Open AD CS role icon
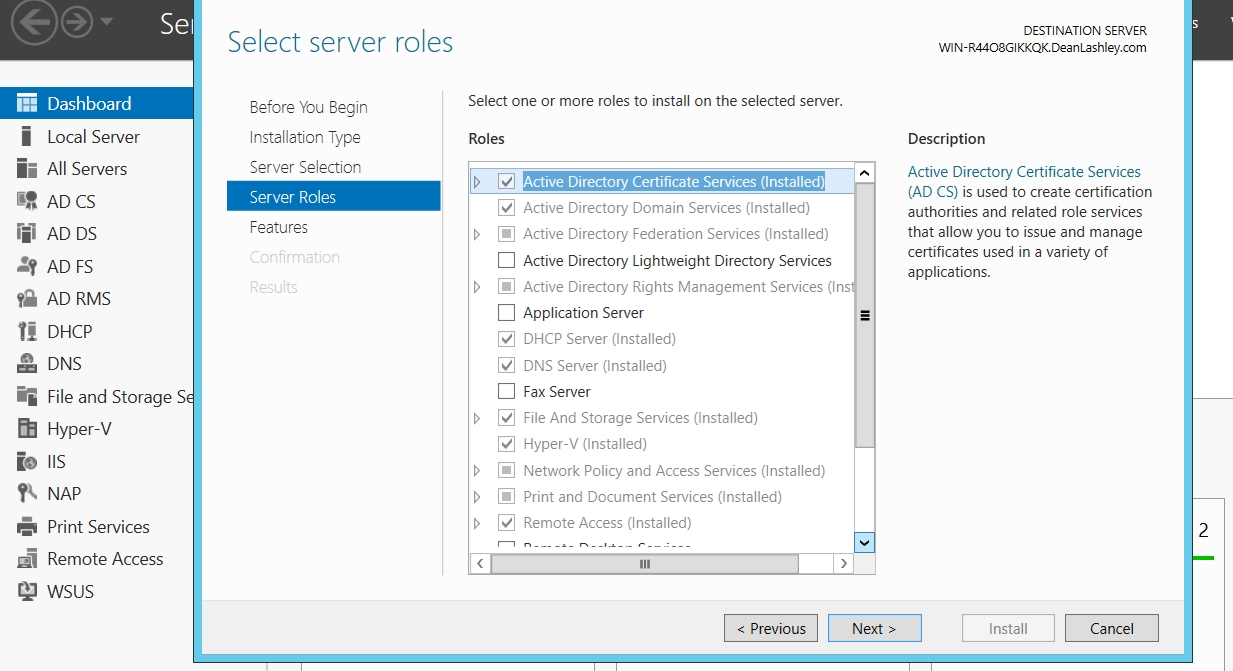 (x=27, y=201)
